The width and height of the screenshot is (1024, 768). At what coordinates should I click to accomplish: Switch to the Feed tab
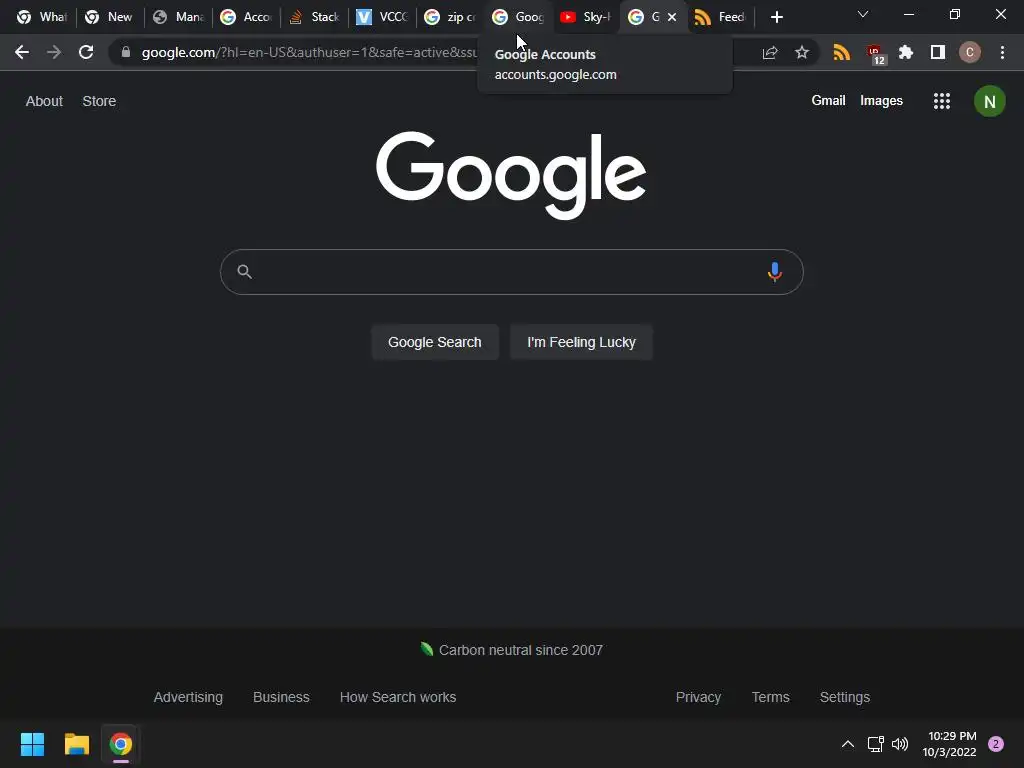click(721, 17)
